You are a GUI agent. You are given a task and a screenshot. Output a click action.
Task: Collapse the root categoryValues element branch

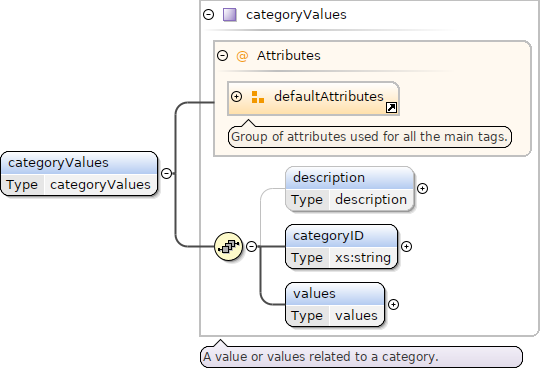[167, 173]
